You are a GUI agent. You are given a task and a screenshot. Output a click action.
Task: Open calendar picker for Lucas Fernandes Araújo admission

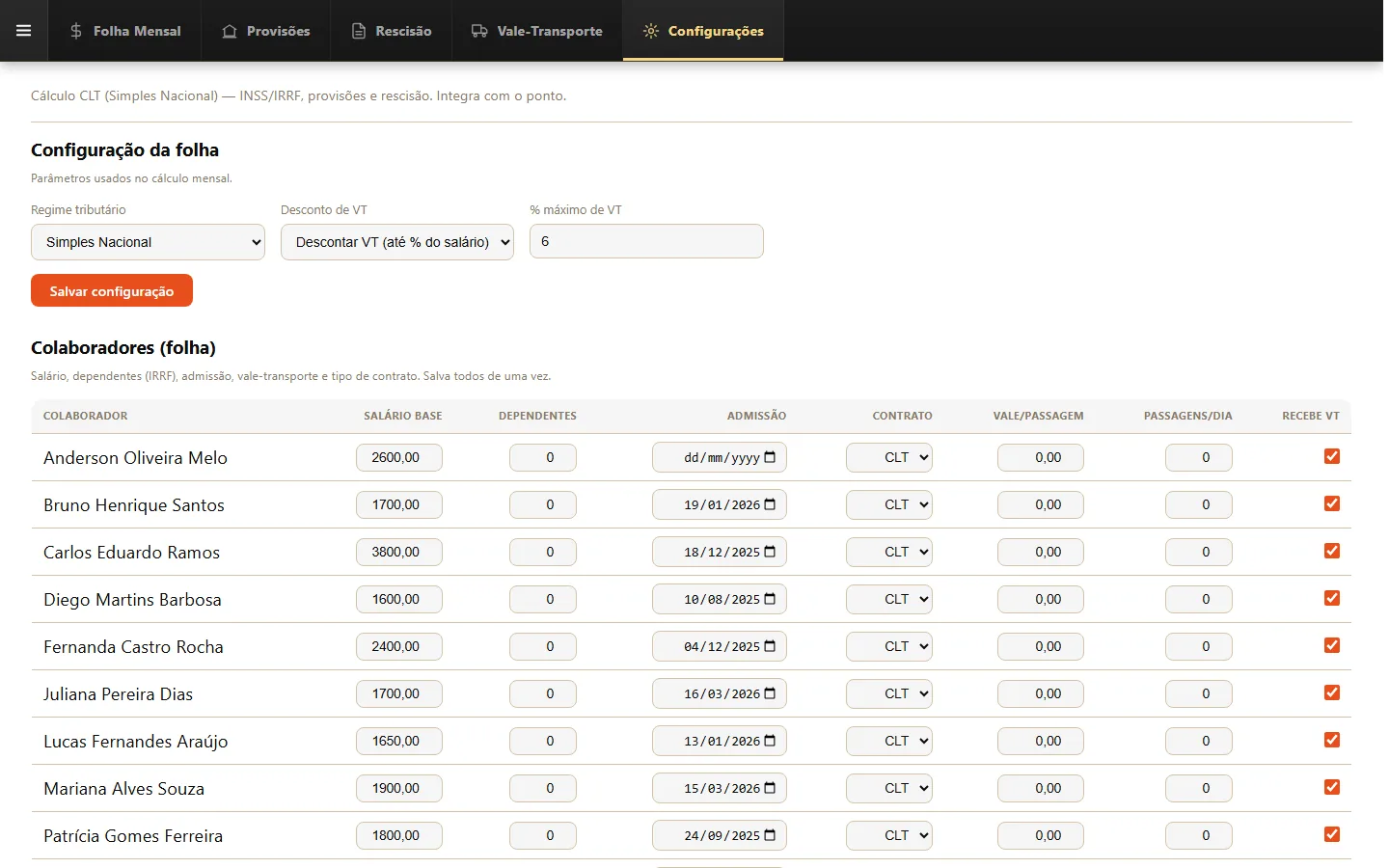(770, 741)
